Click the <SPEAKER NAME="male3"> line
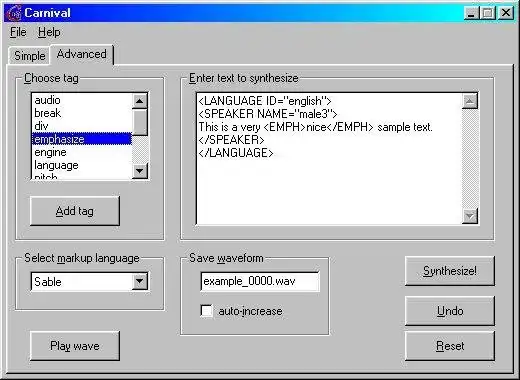This screenshot has height=380, width=520. 268,114
